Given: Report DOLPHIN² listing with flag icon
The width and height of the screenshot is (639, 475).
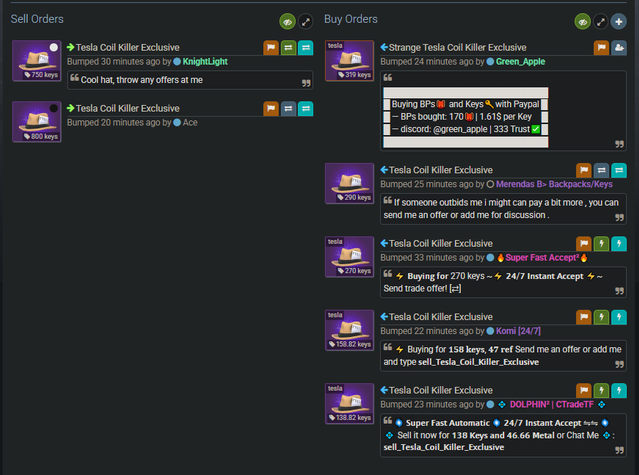Looking at the screenshot, I should tap(584, 390).
